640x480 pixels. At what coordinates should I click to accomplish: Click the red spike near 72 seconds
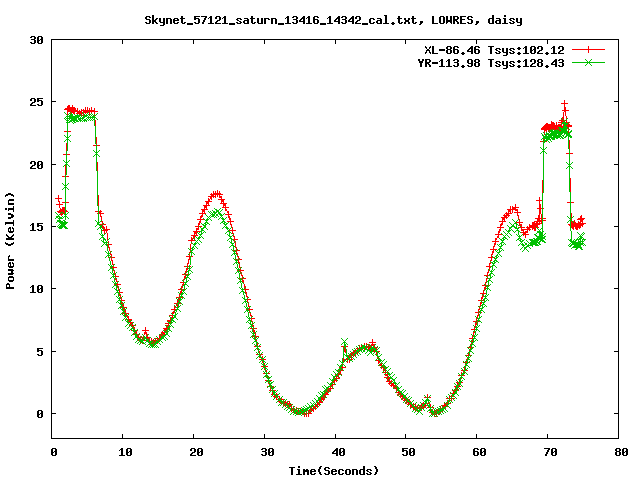pyautogui.click(x=564, y=104)
